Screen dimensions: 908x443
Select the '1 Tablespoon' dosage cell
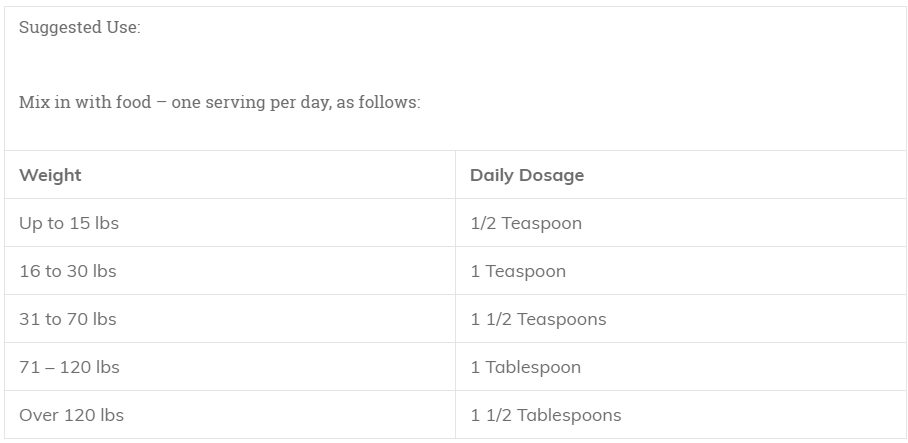525,367
